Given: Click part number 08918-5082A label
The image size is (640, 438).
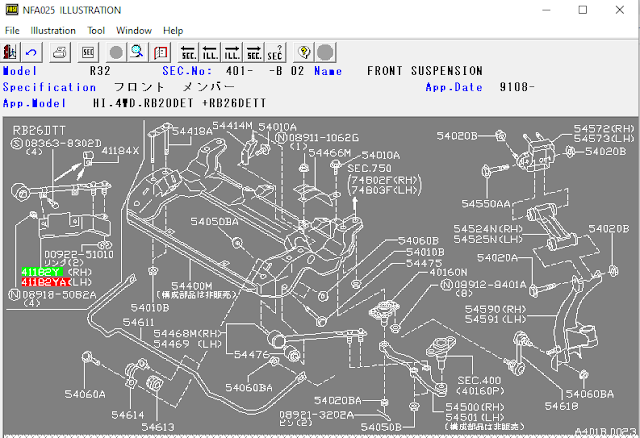Looking at the screenshot, I should [x=60, y=295].
